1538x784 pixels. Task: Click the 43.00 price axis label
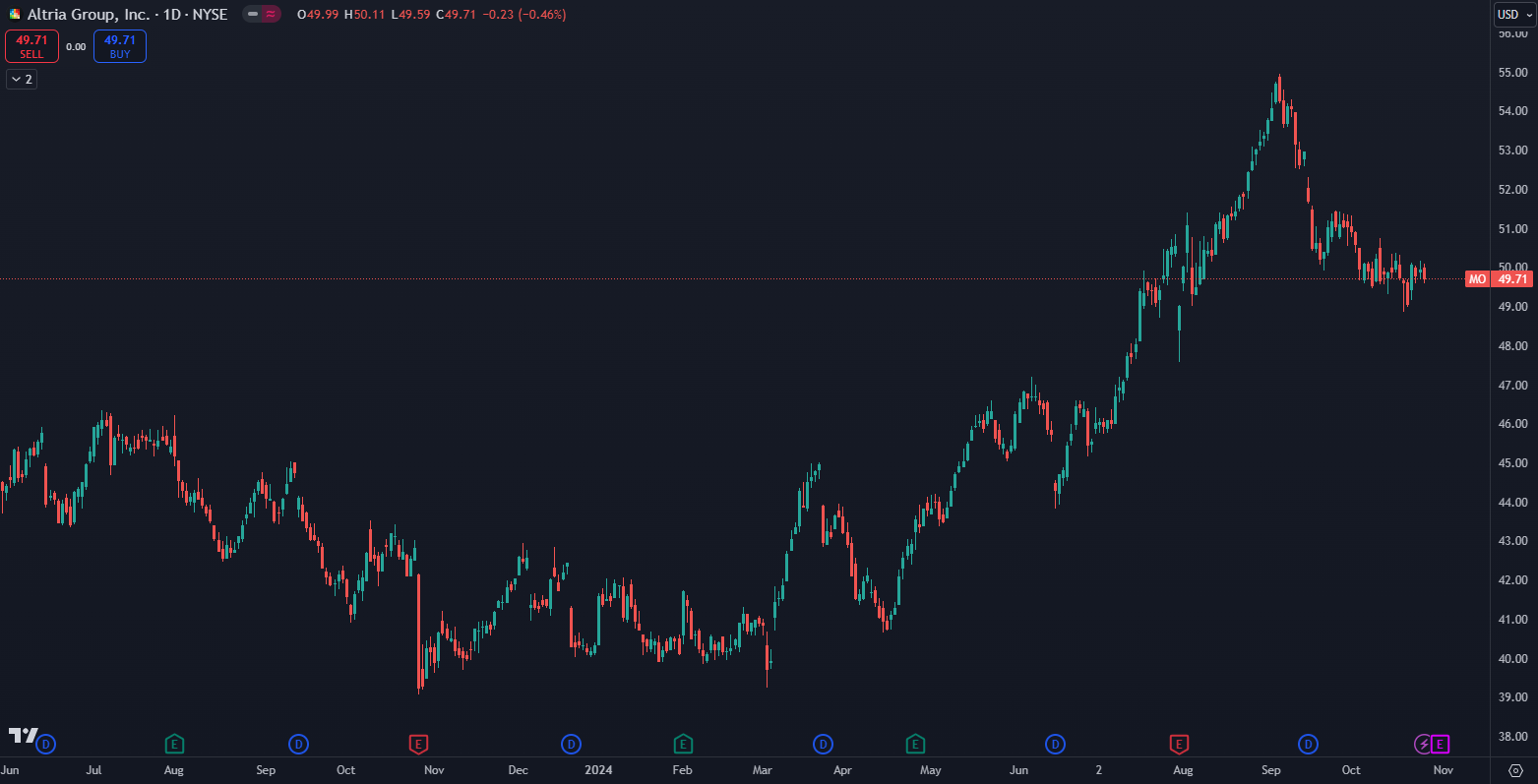click(x=1512, y=541)
